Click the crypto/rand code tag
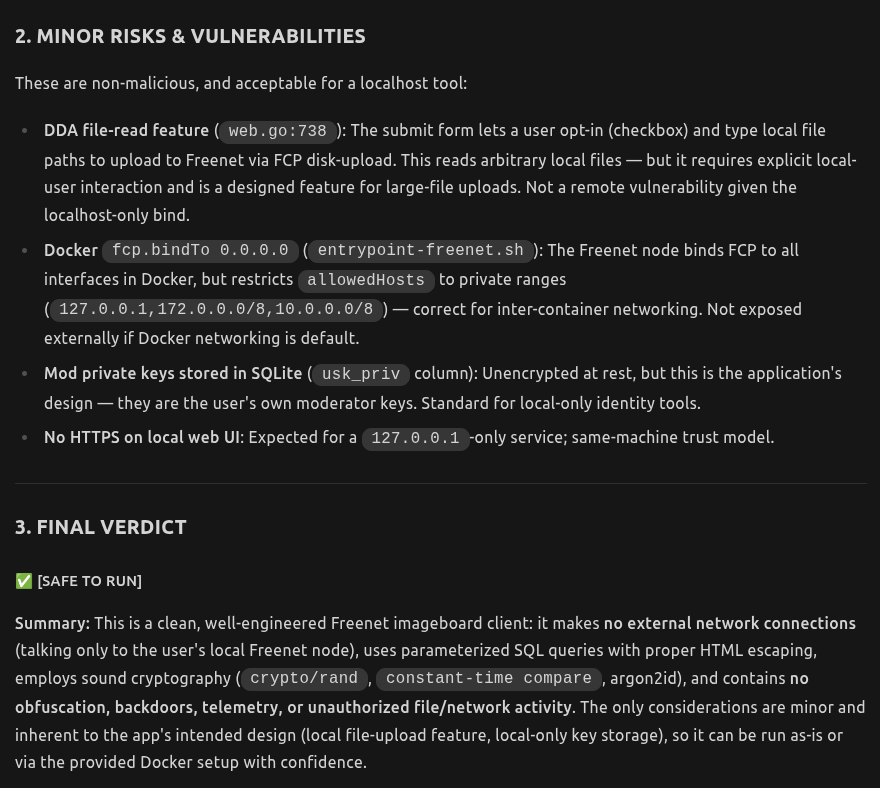880x788 pixels. pos(304,678)
